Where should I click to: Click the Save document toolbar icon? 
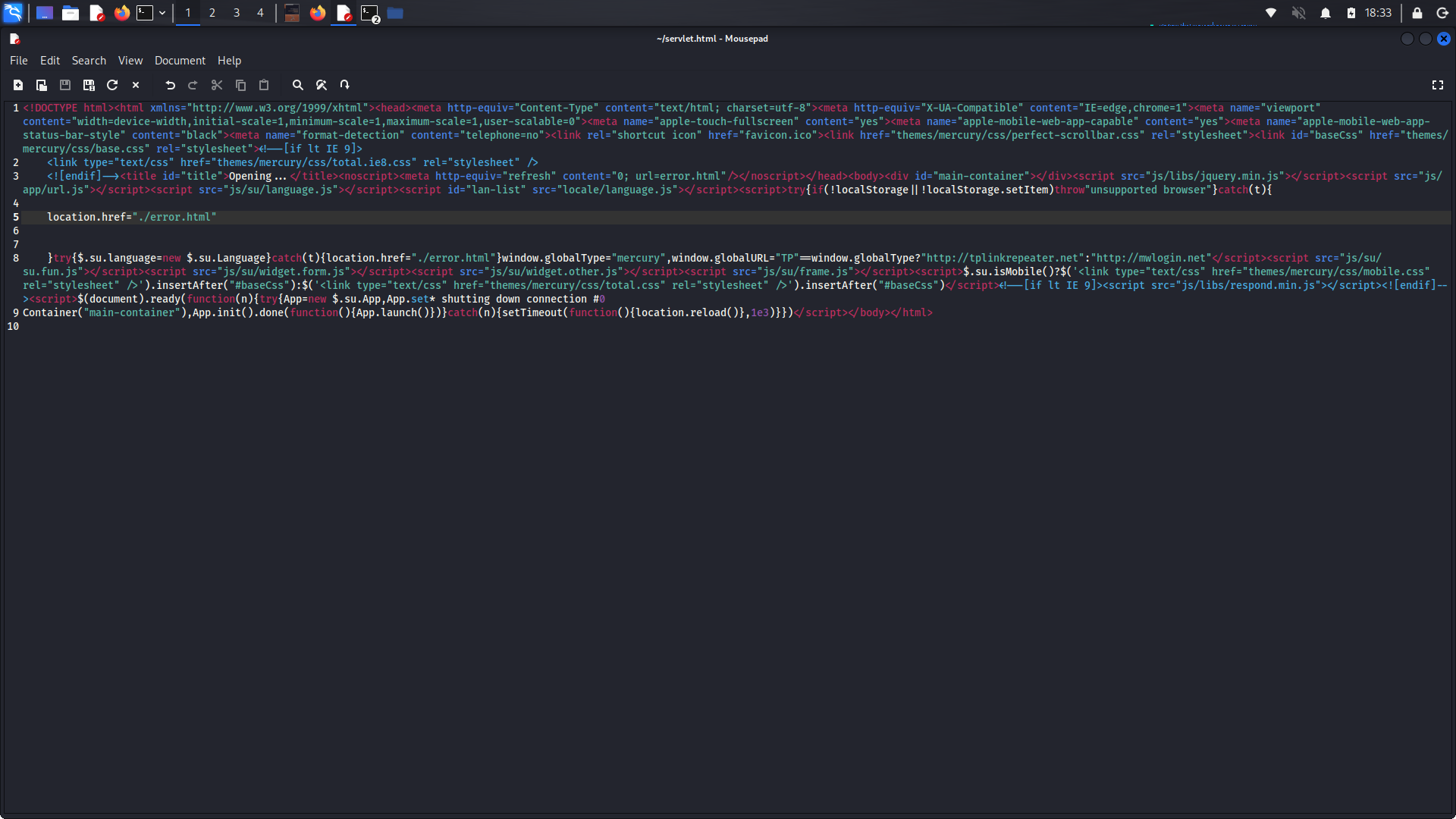pyautogui.click(x=65, y=85)
